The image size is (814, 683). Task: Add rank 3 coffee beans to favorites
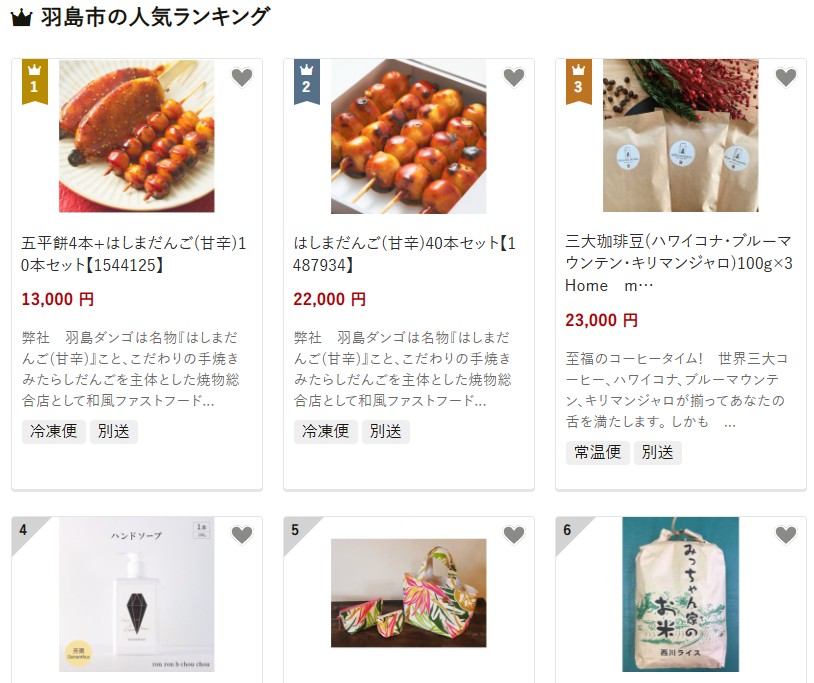click(785, 78)
